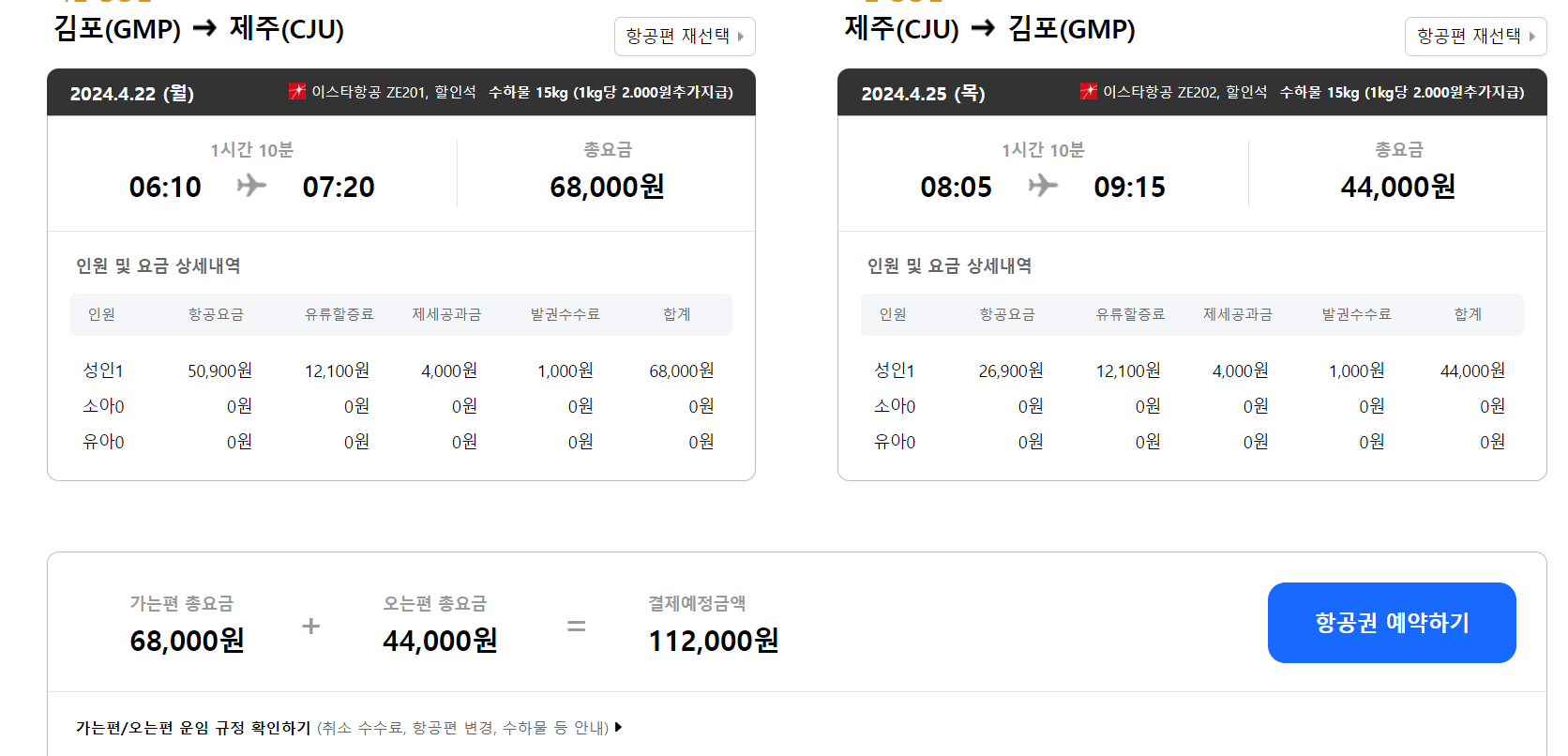Click return adult subtotal 44,000원 in table
The height and width of the screenshot is (756, 1568).
[x=1472, y=370]
